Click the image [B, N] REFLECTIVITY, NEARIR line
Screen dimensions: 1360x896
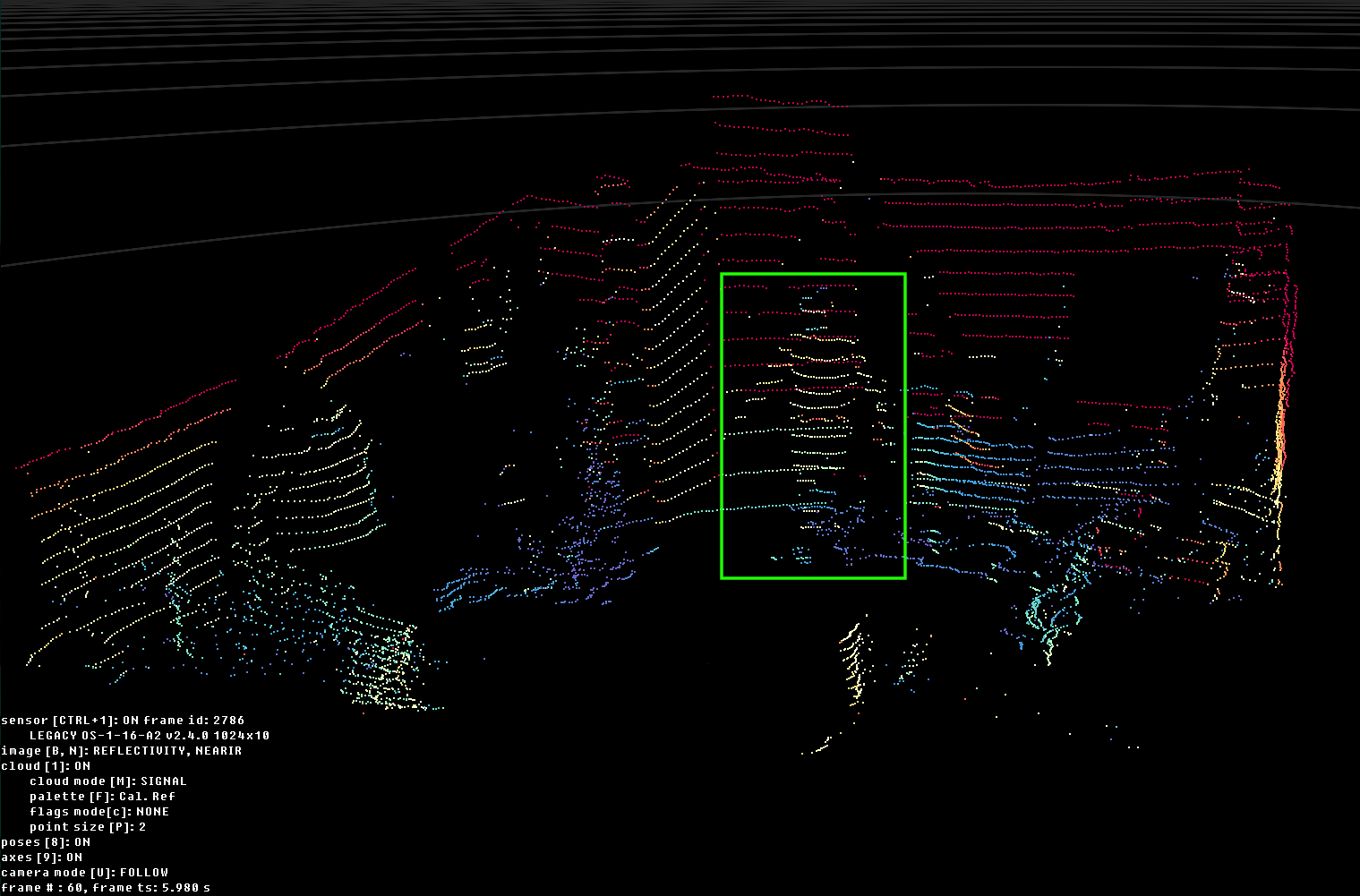point(121,751)
